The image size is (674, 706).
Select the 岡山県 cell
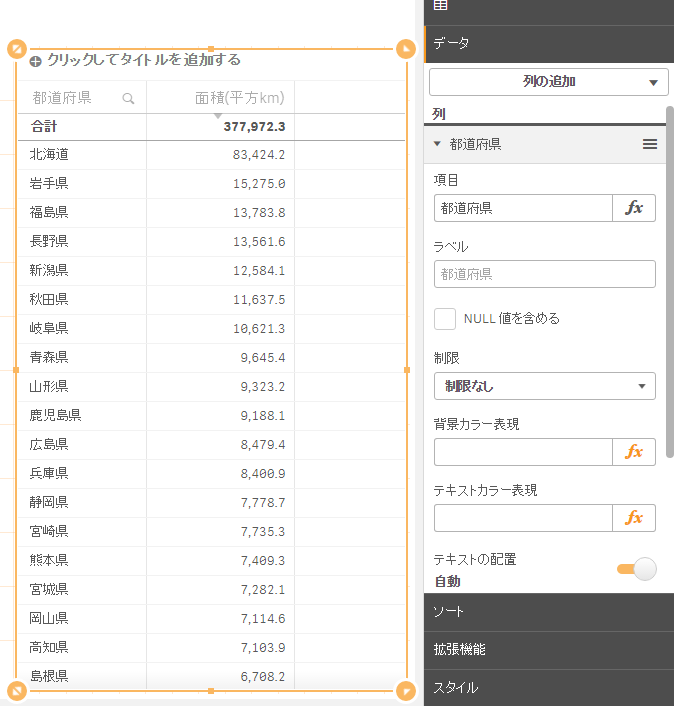[82, 619]
